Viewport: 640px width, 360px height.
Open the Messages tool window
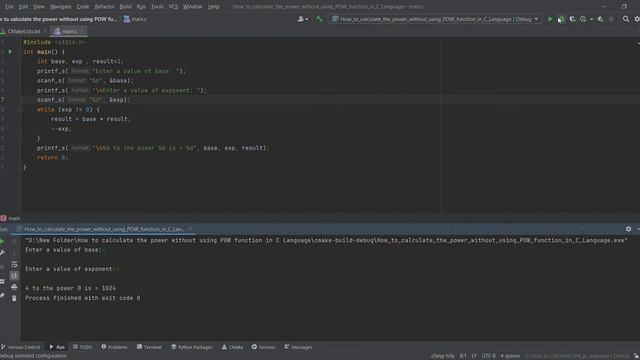point(298,347)
